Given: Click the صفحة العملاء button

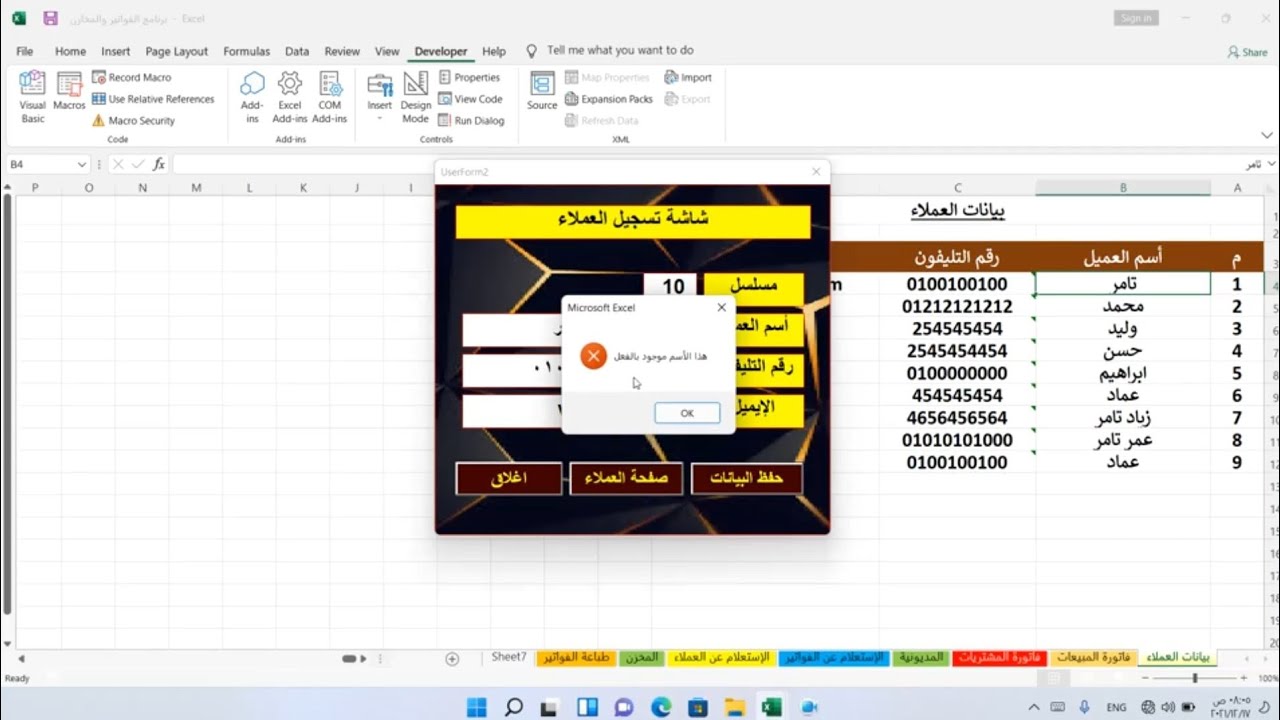Looking at the screenshot, I should [x=626, y=479].
